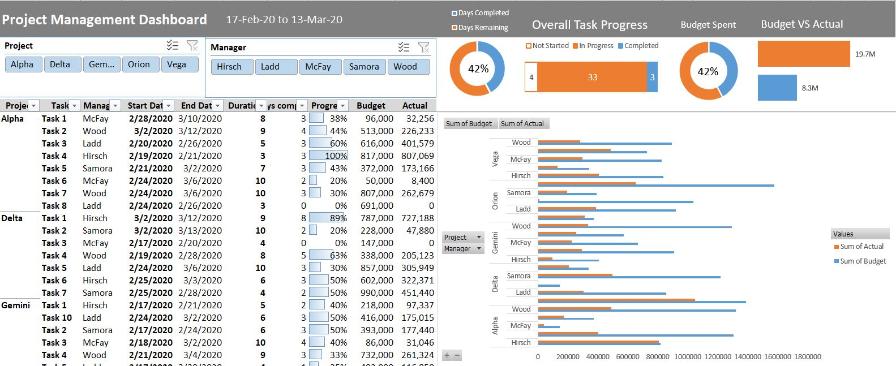Click the Sum of Budget field button

(468, 123)
